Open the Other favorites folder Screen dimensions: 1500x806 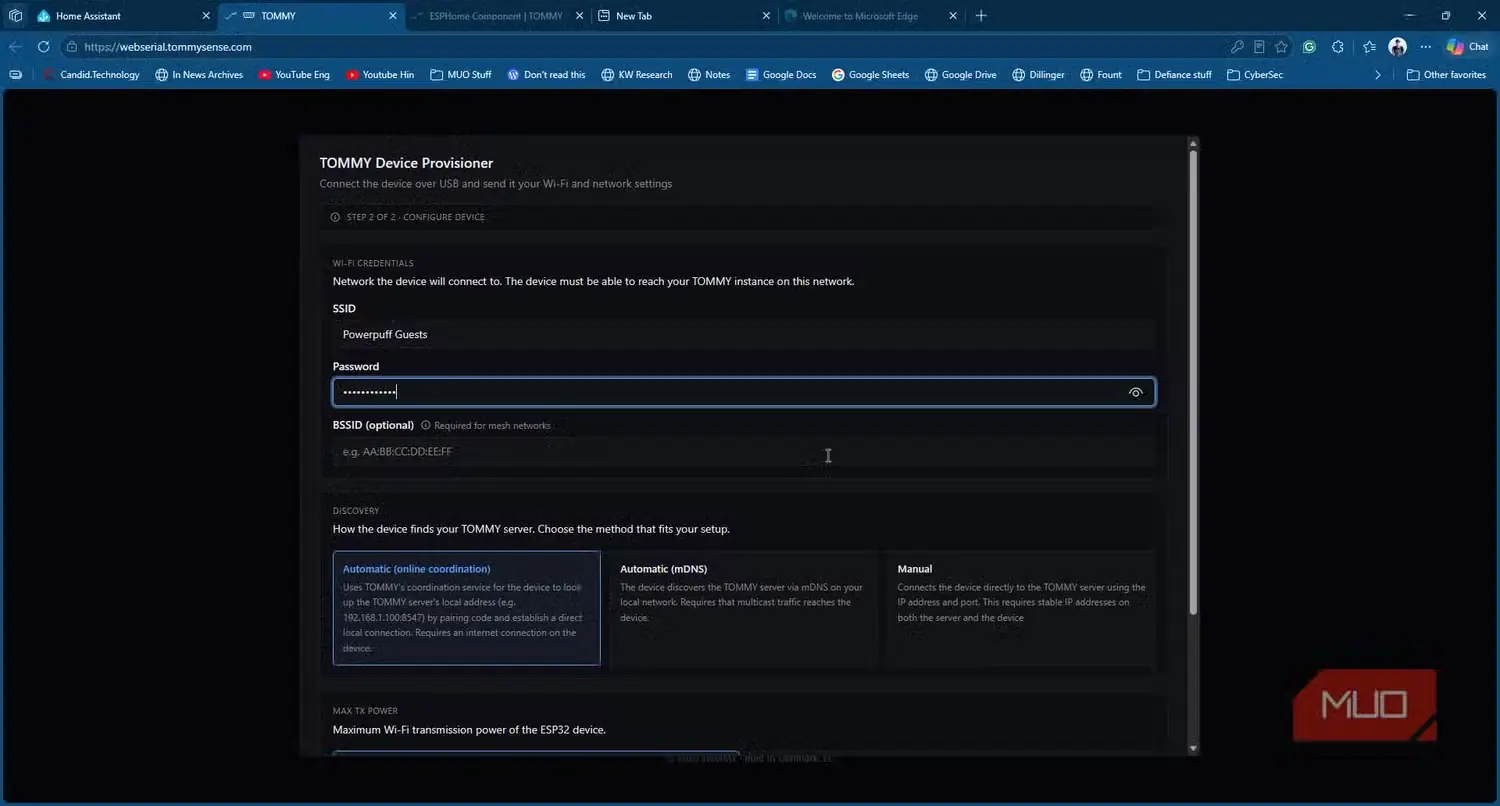pyautogui.click(x=1446, y=75)
